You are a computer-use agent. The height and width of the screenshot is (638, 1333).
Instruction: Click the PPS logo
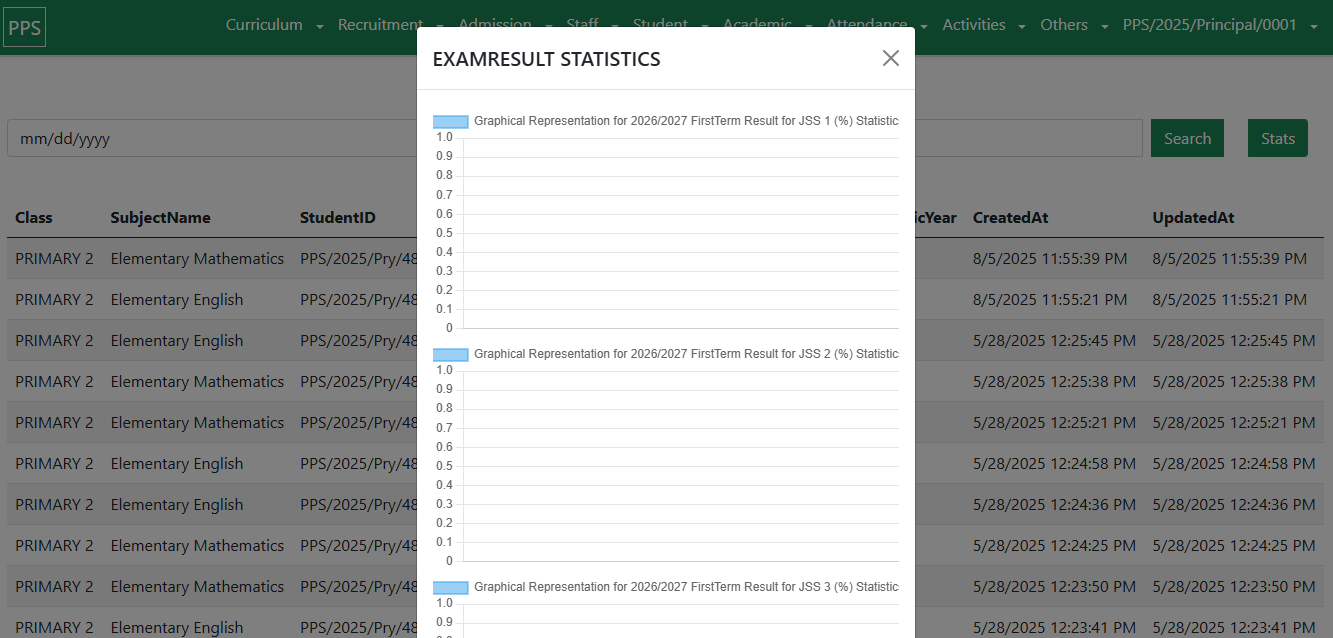24,28
